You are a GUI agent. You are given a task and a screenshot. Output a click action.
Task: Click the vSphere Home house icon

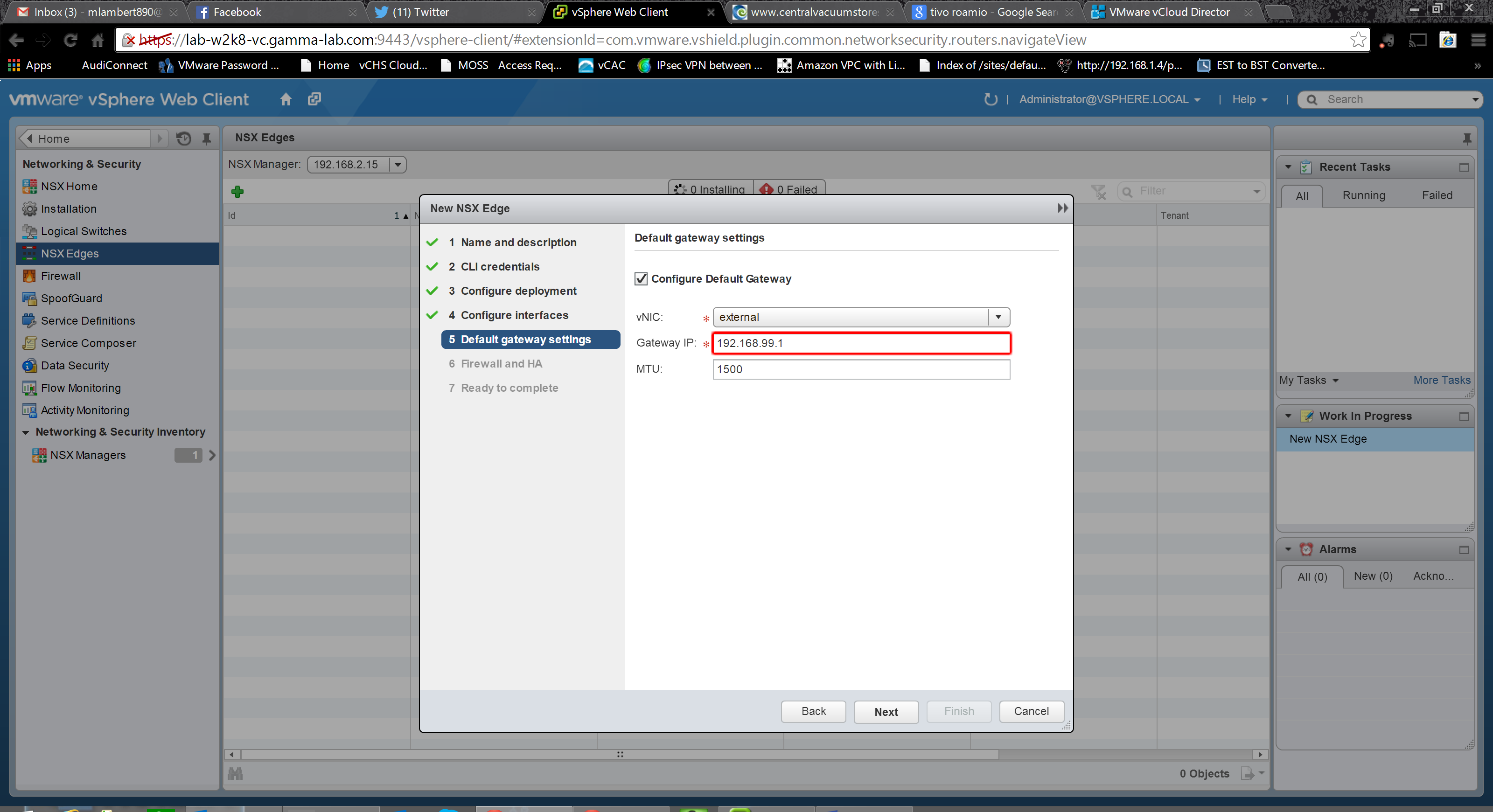(285, 99)
